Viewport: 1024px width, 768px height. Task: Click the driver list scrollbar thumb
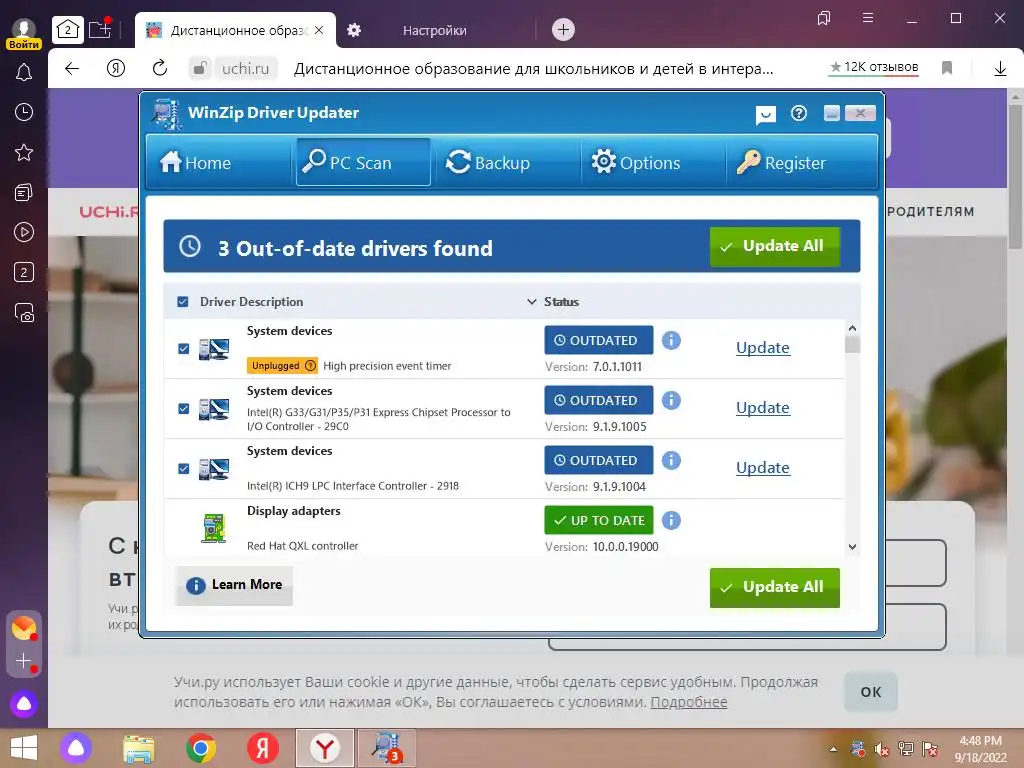[x=852, y=344]
